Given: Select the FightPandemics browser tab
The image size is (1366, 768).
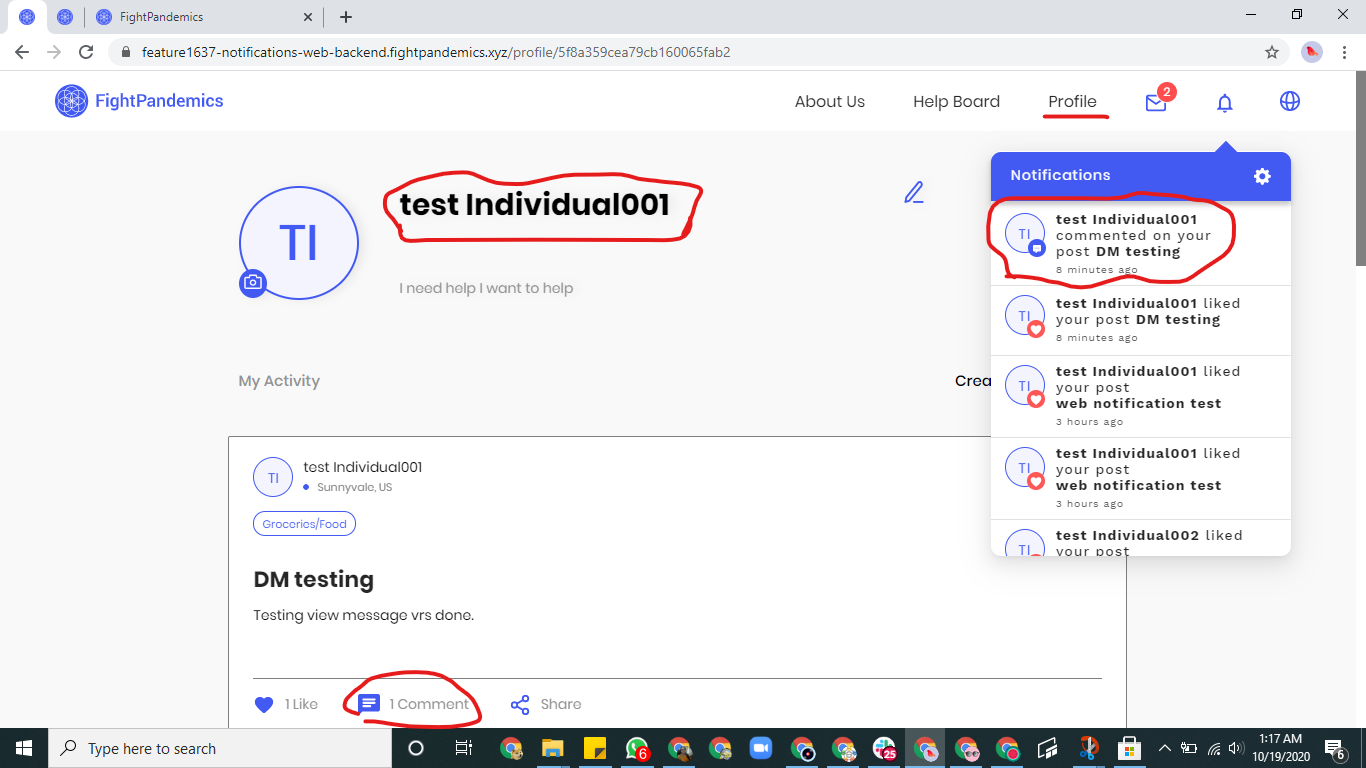Looking at the screenshot, I should pyautogui.click(x=204, y=17).
